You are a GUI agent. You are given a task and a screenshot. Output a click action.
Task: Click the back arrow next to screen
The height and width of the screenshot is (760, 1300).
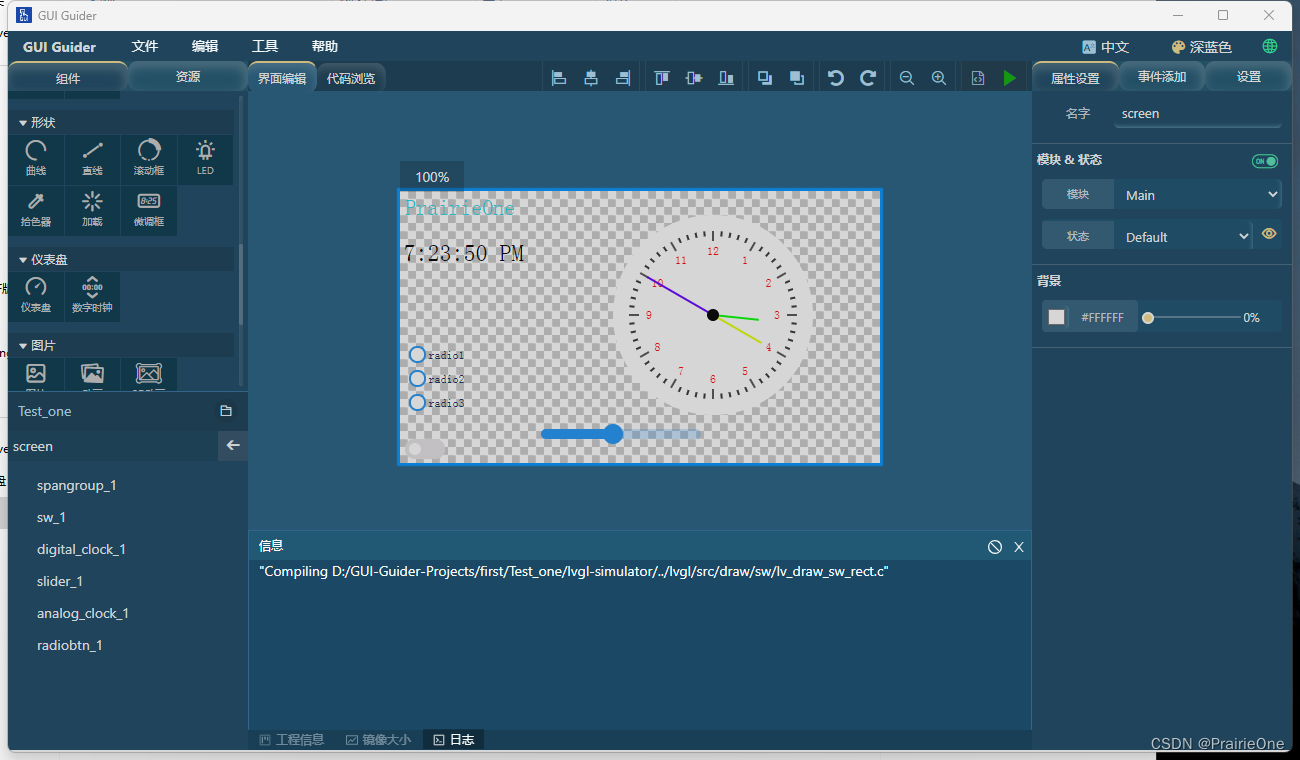pyautogui.click(x=233, y=446)
